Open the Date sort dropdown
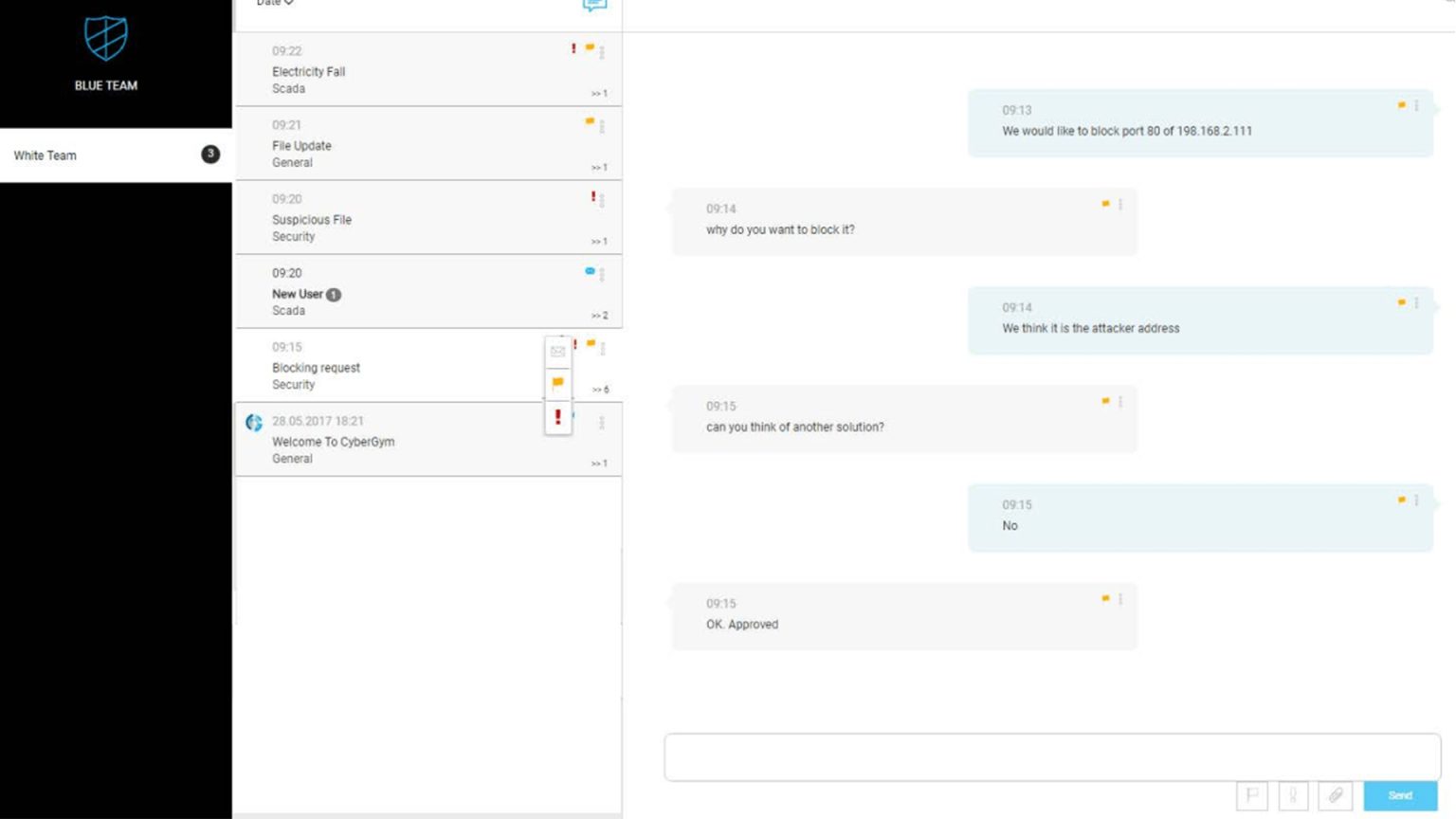 point(275,3)
